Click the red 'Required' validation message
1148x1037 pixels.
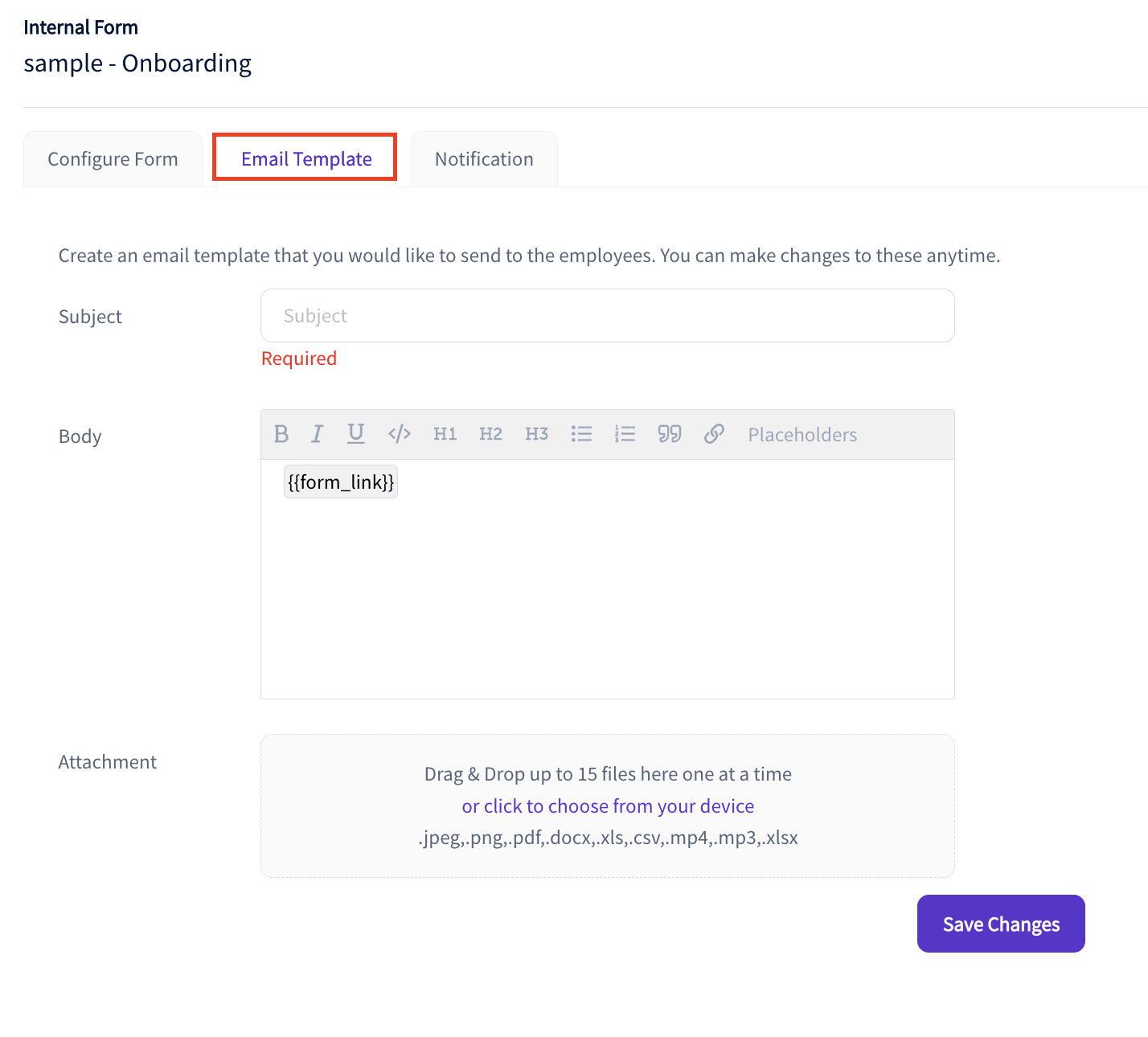299,359
